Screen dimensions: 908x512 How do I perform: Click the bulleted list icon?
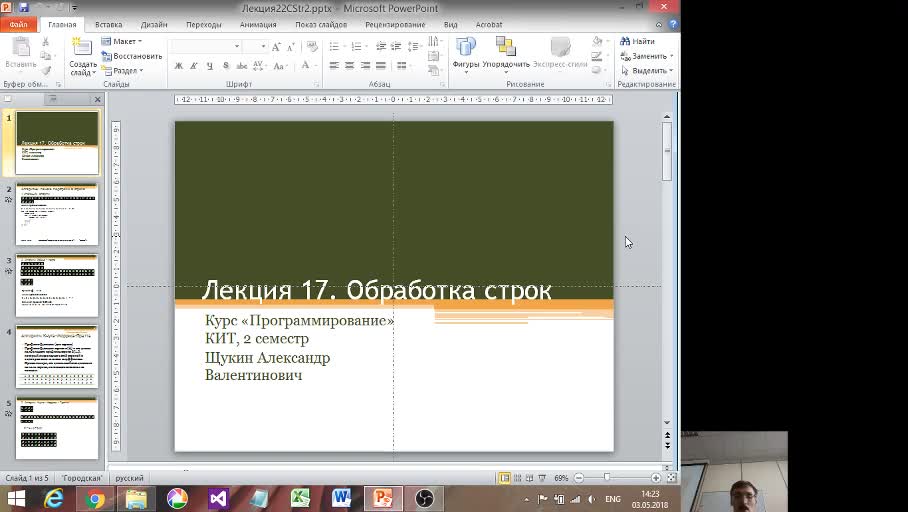coord(335,46)
